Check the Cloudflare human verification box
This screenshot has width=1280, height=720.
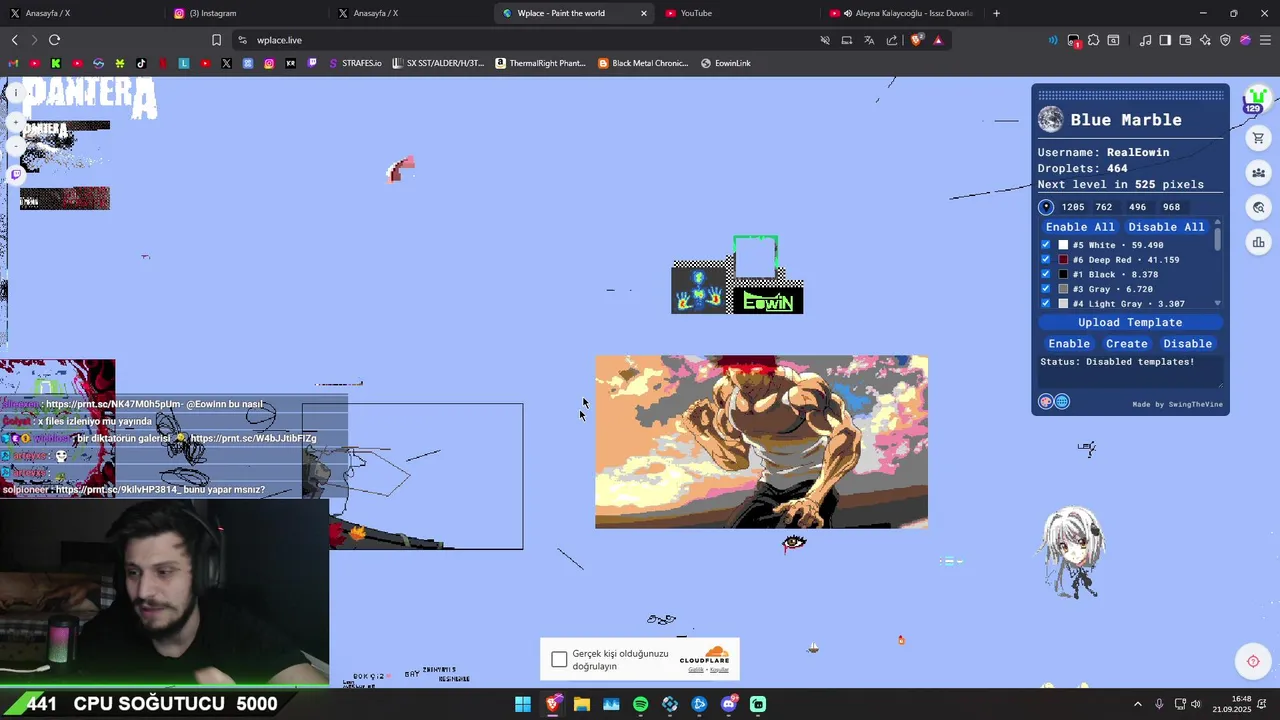coord(559,659)
